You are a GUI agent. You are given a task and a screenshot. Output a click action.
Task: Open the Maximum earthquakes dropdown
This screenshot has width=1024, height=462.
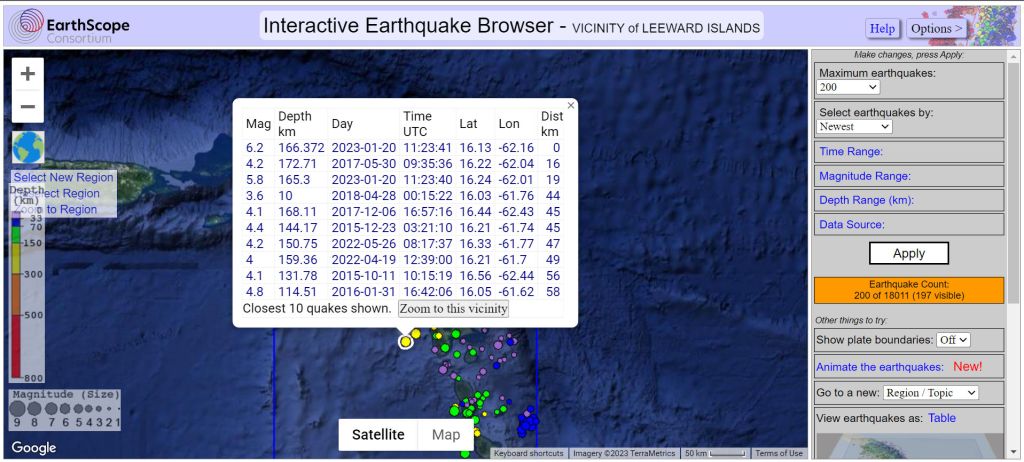coord(847,87)
